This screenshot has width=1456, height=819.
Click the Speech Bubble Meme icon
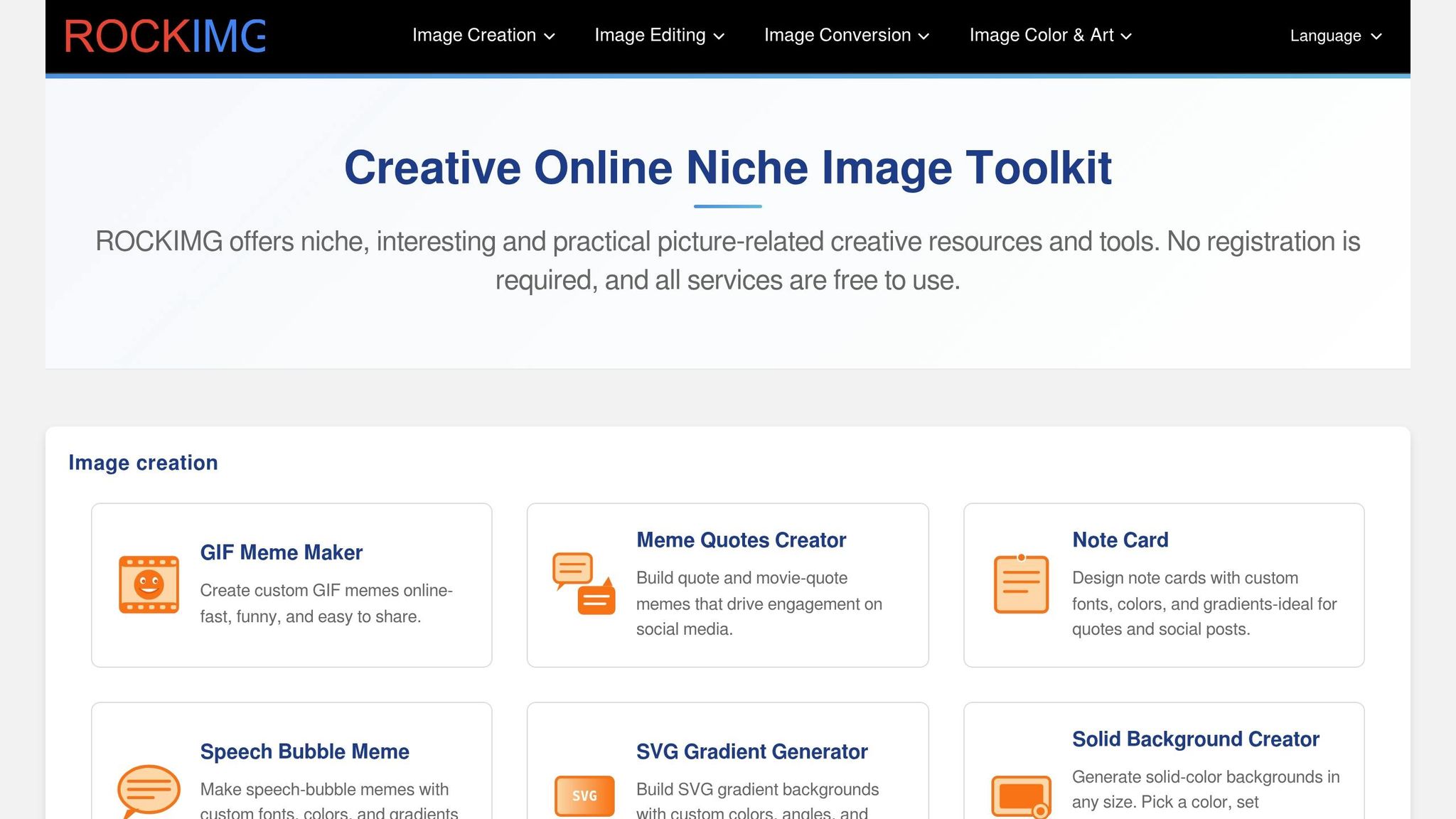(149, 791)
